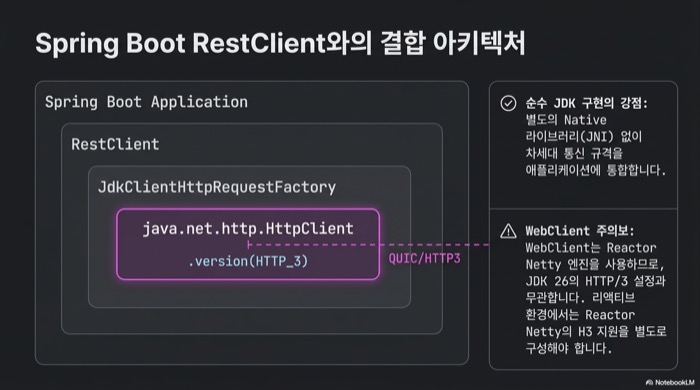This screenshot has width=700, height=390.
Task: Click the 'JdkClientHttpRequestFactory' label
Action: pos(217,187)
